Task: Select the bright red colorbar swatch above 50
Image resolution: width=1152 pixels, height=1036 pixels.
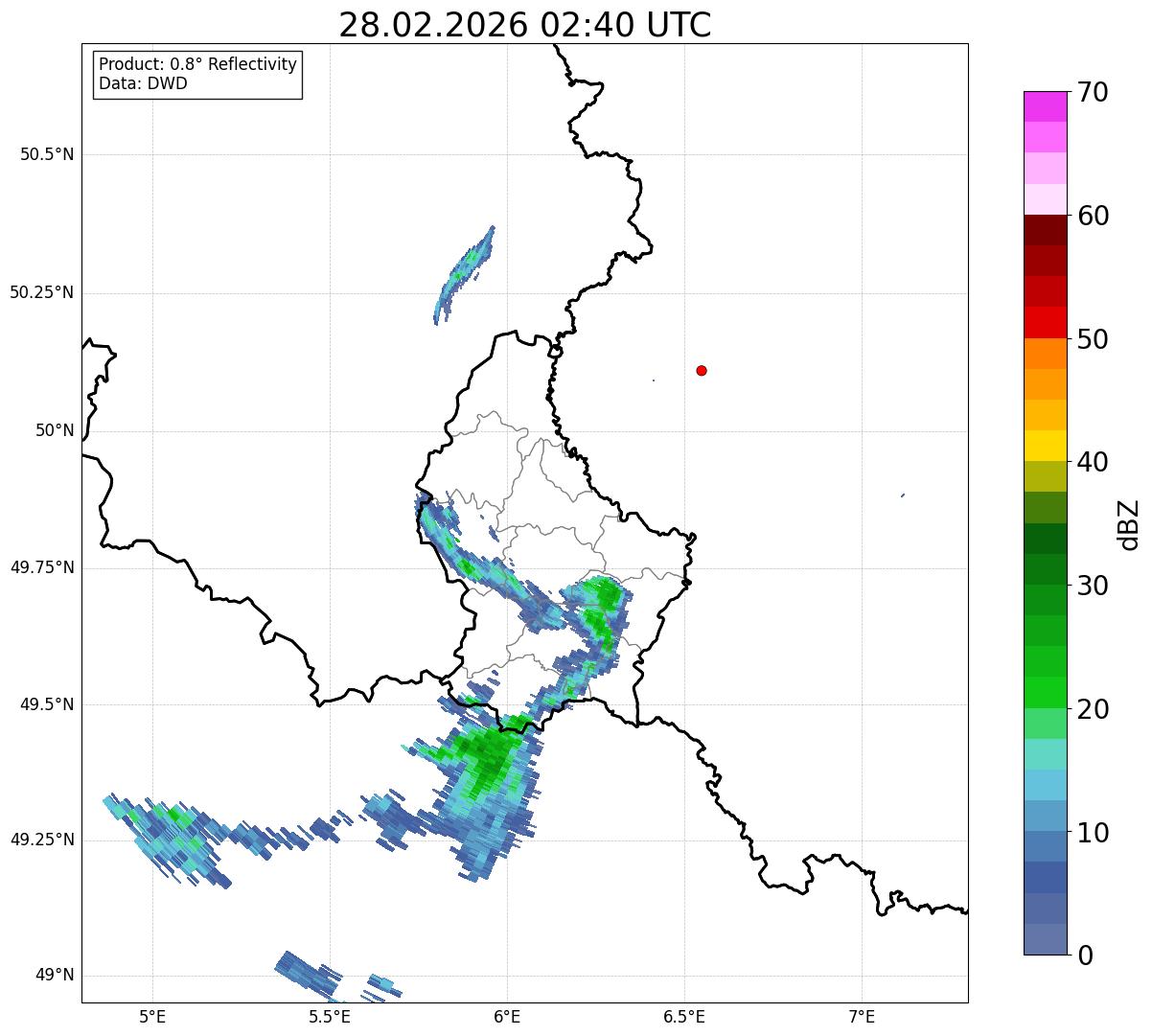Action: pos(1045,322)
